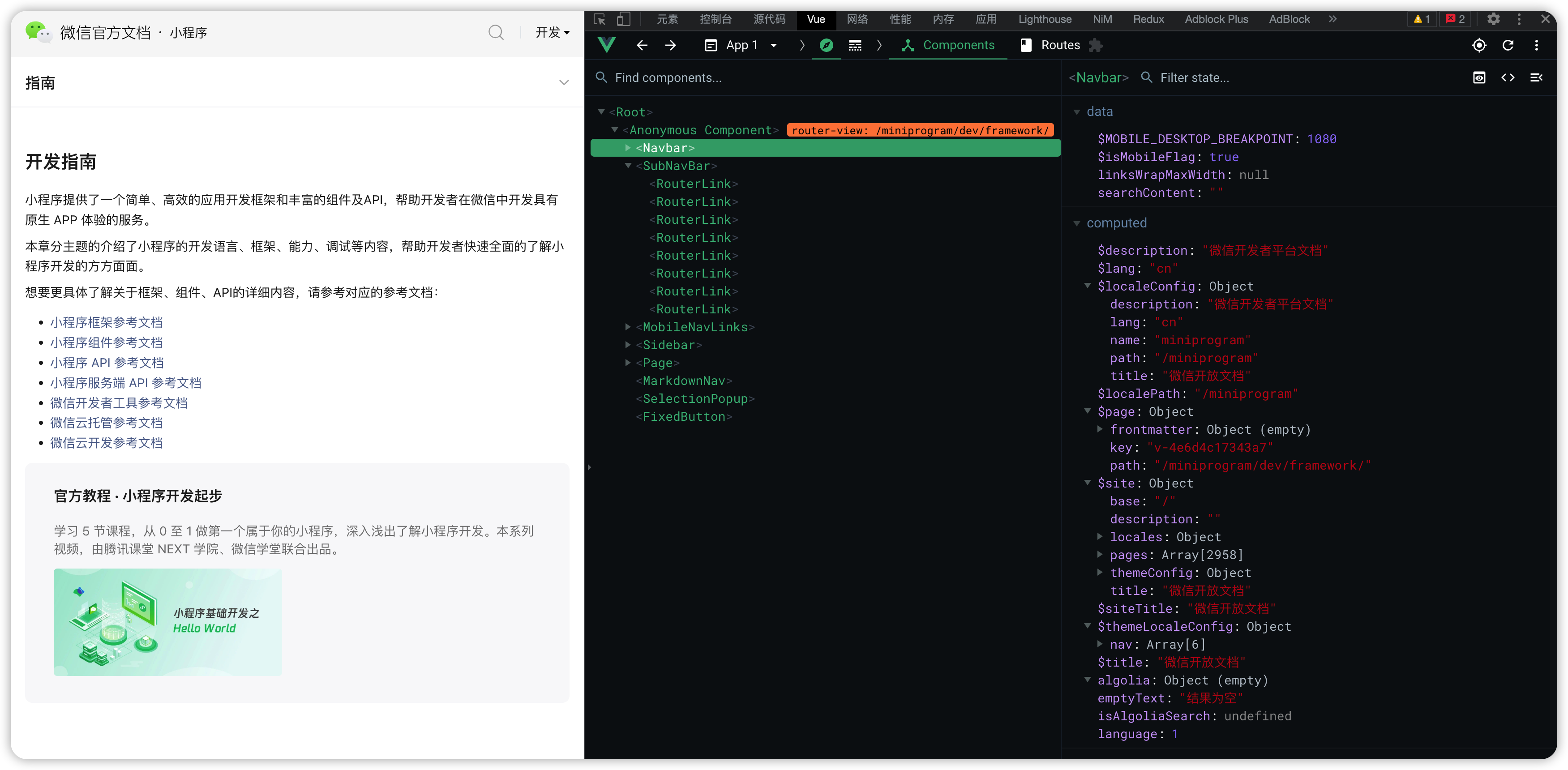Screen dimensions: 1568x770
Task: Click the Vue devtools refresh icon
Action: 1508,46
